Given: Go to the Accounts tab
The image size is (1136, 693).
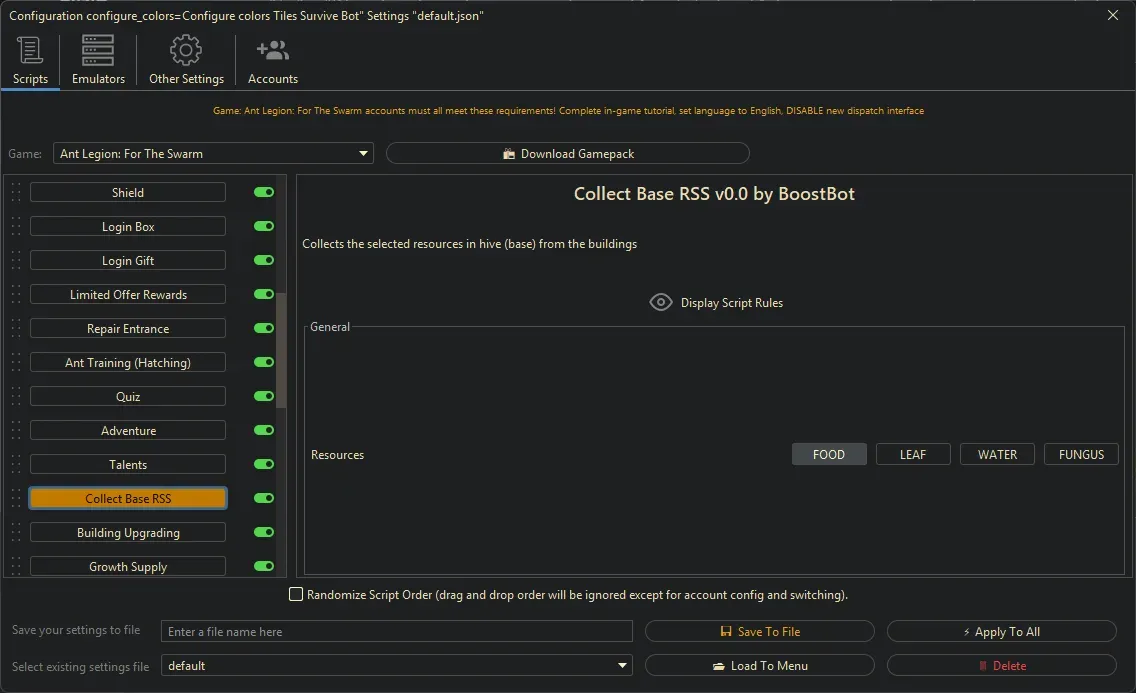Looking at the screenshot, I should pos(272,61).
